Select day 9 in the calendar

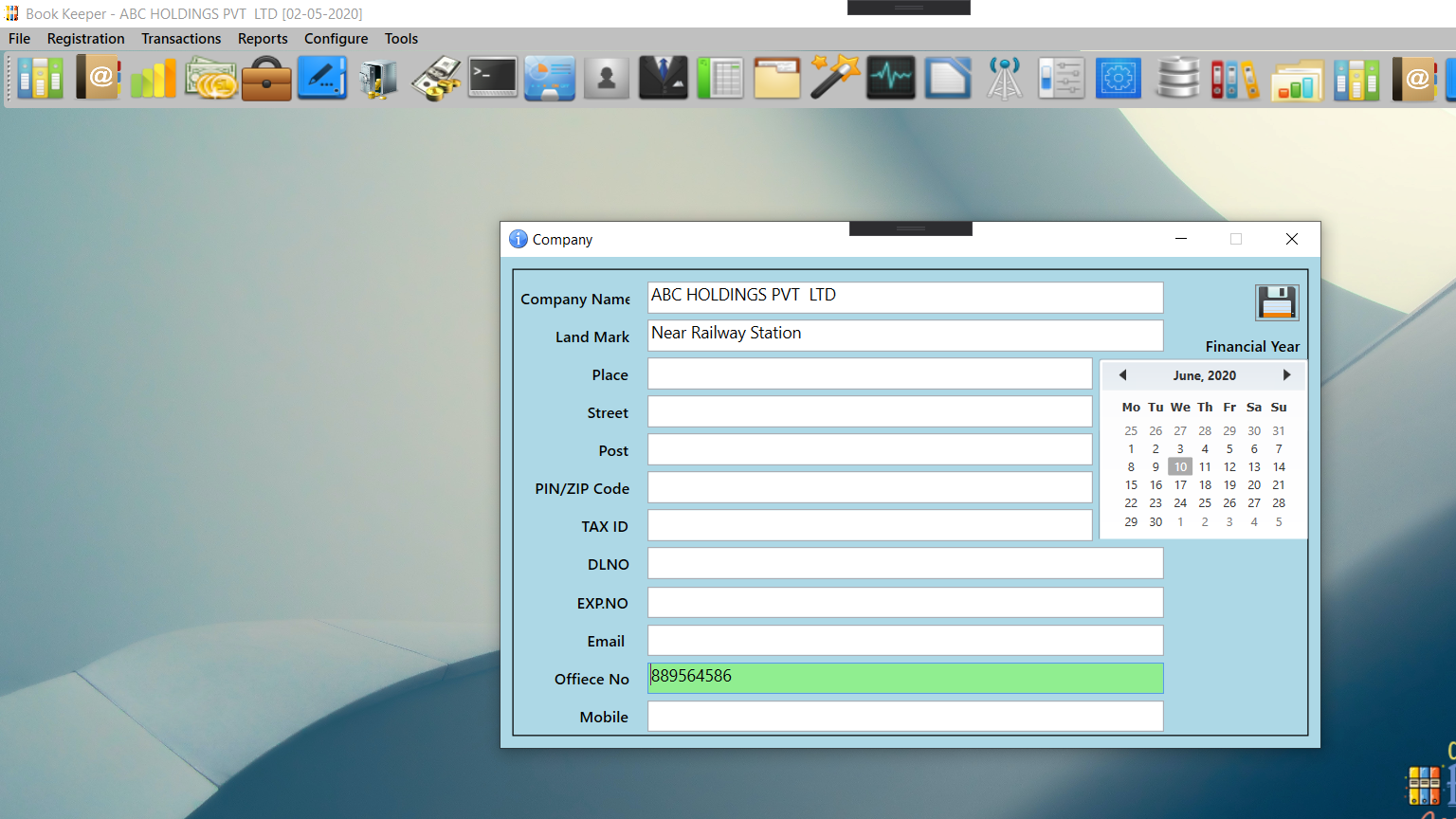click(x=1156, y=466)
